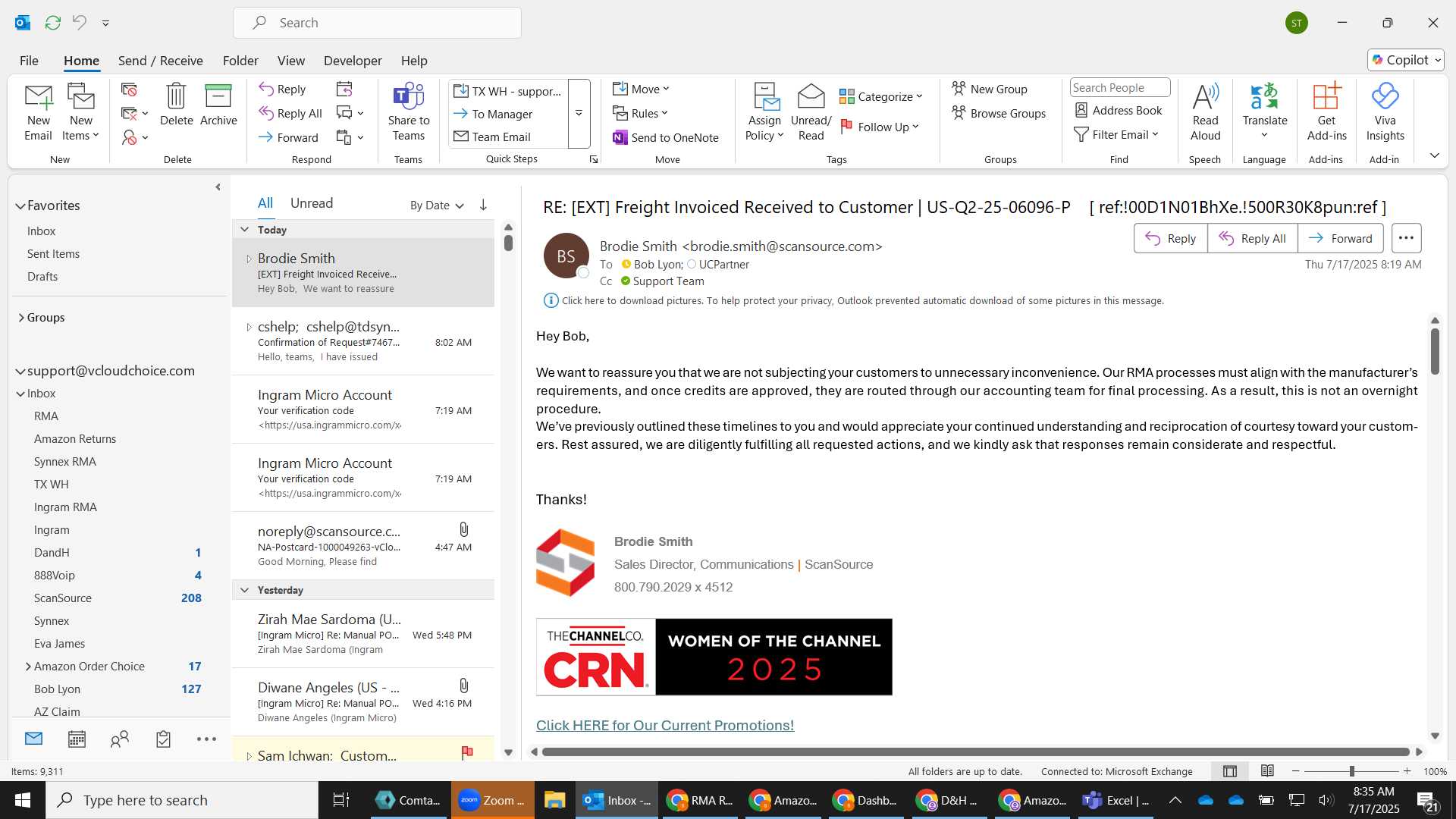Click the Ignore conversation icon
Screen dimensions: 1456x819
[130, 90]
